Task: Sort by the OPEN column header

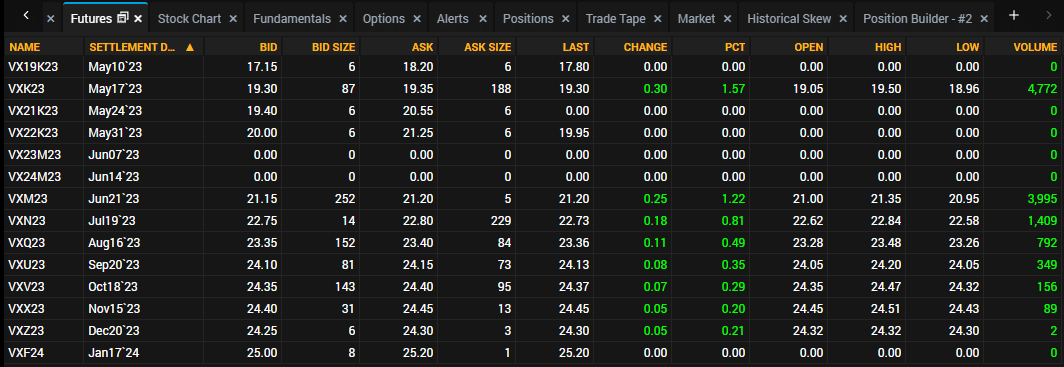Action: point(809,47)
